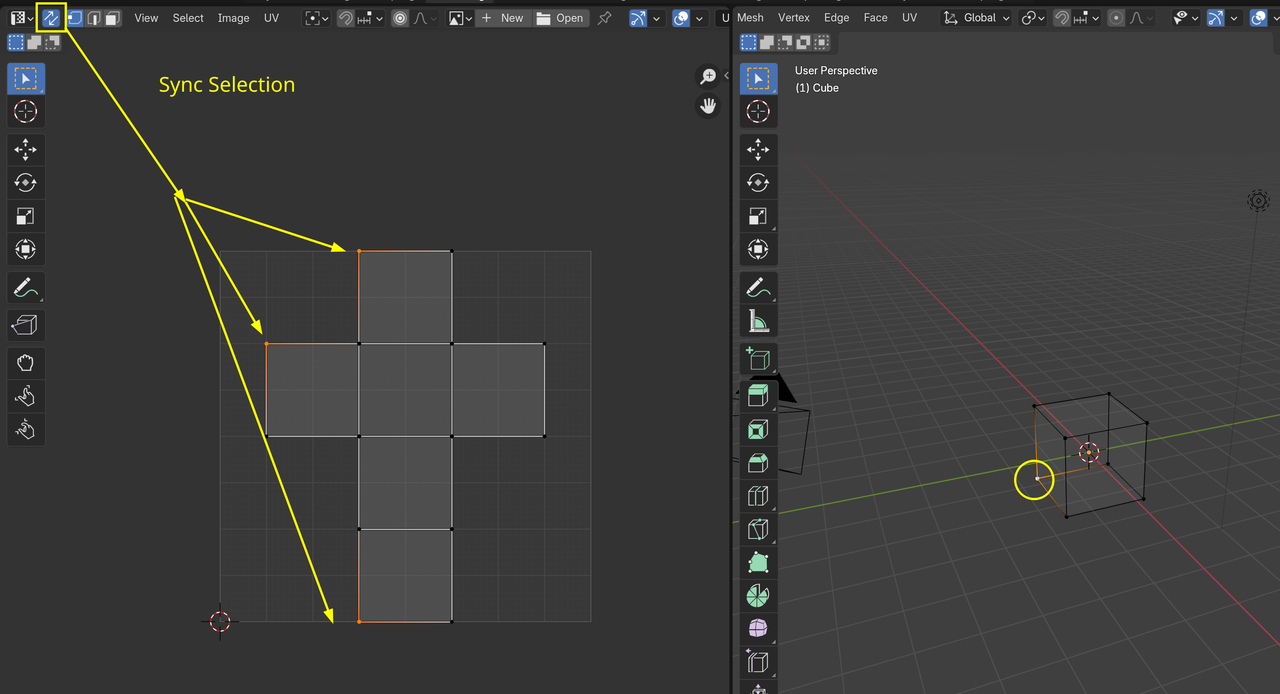This screenshot has width=1280, height=694.
Task: Select the Bevel tool
Action: [x=758, y=463]
